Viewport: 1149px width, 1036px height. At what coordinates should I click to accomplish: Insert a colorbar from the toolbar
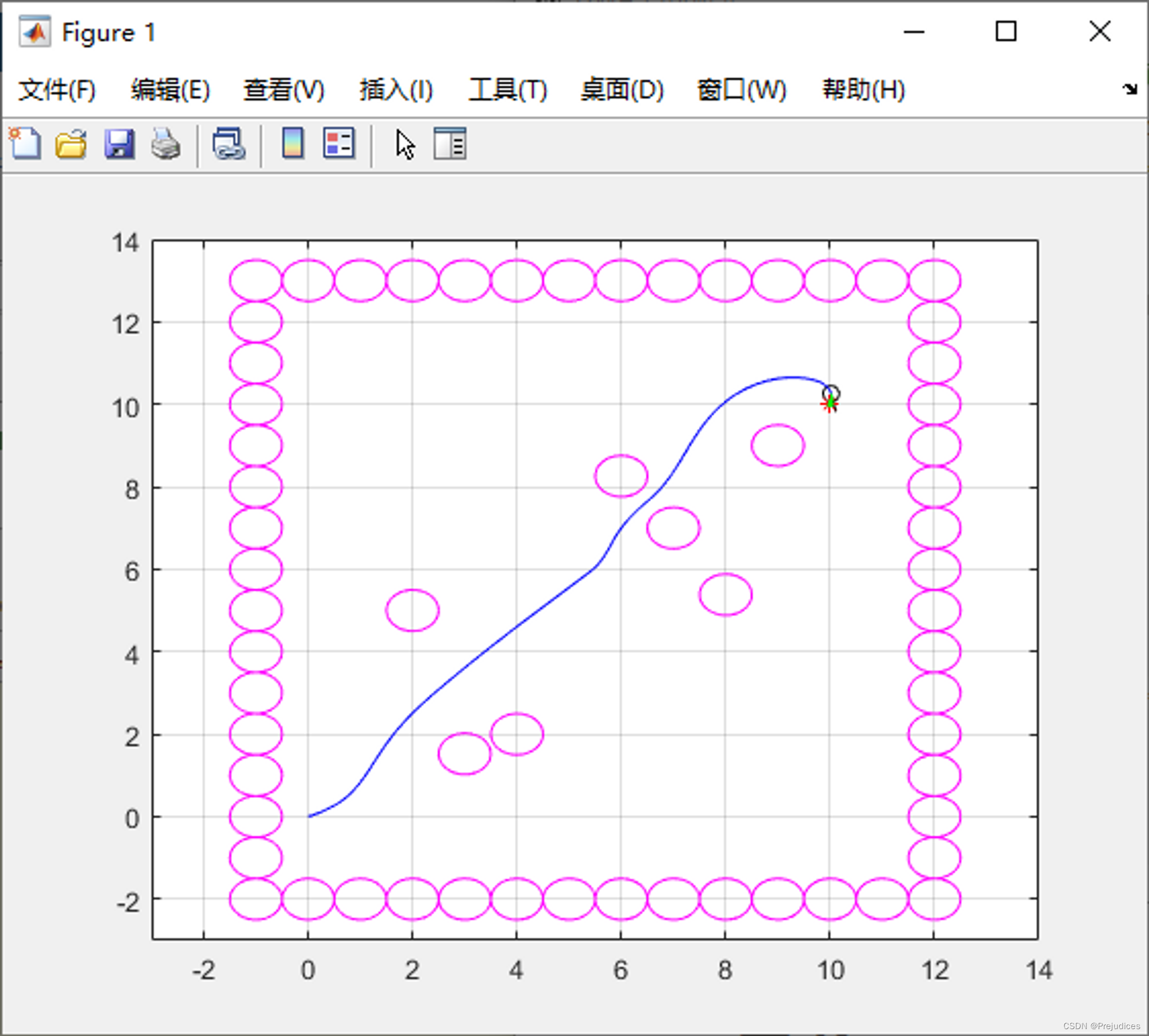293,143
